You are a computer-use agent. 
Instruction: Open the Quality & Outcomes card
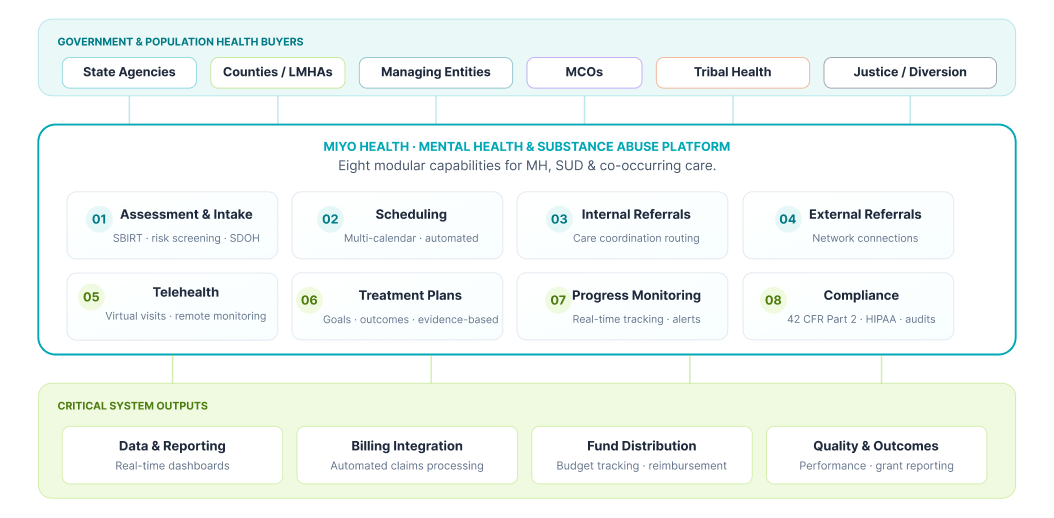coord(876,455)
